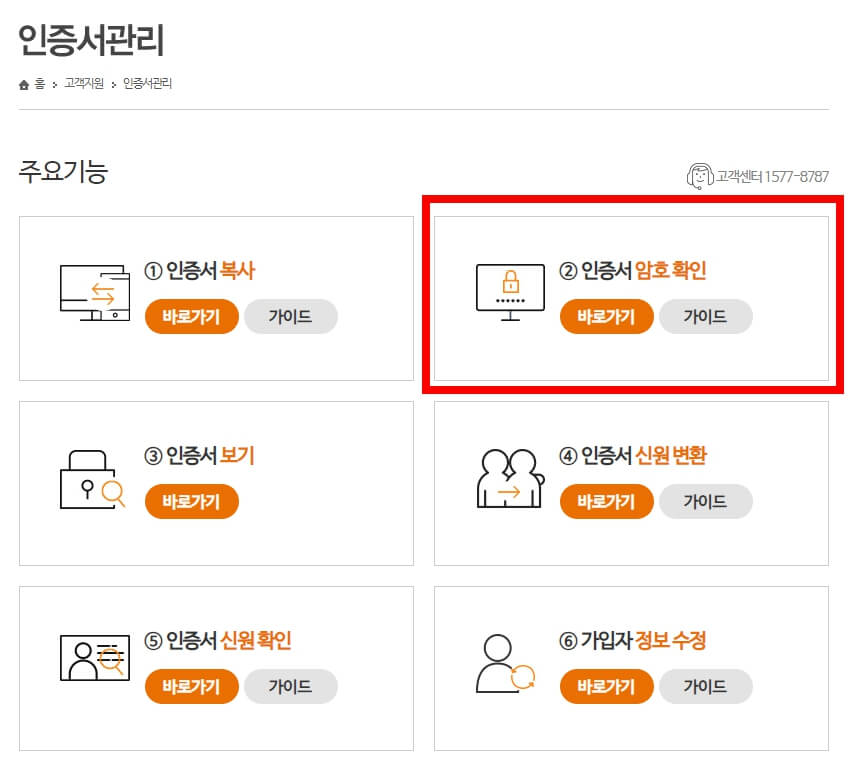Click the certificate copy computer icon
The image size is (849, 762).
(x=94, y=293)
